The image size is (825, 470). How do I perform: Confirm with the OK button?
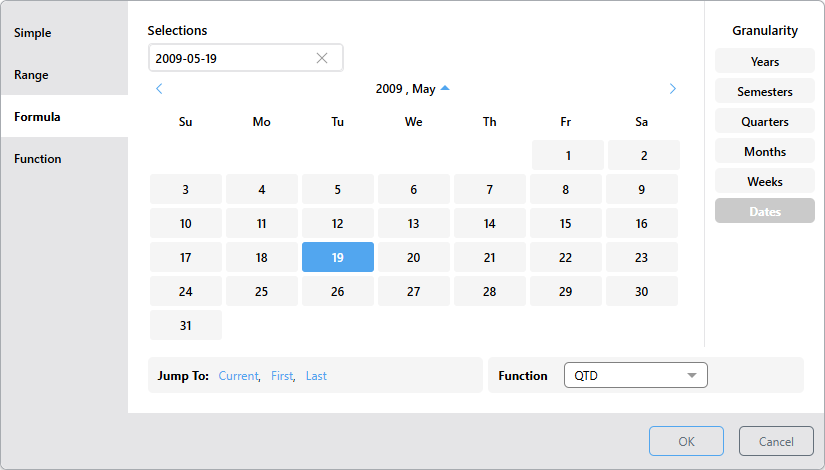click(x=686, y=441)
